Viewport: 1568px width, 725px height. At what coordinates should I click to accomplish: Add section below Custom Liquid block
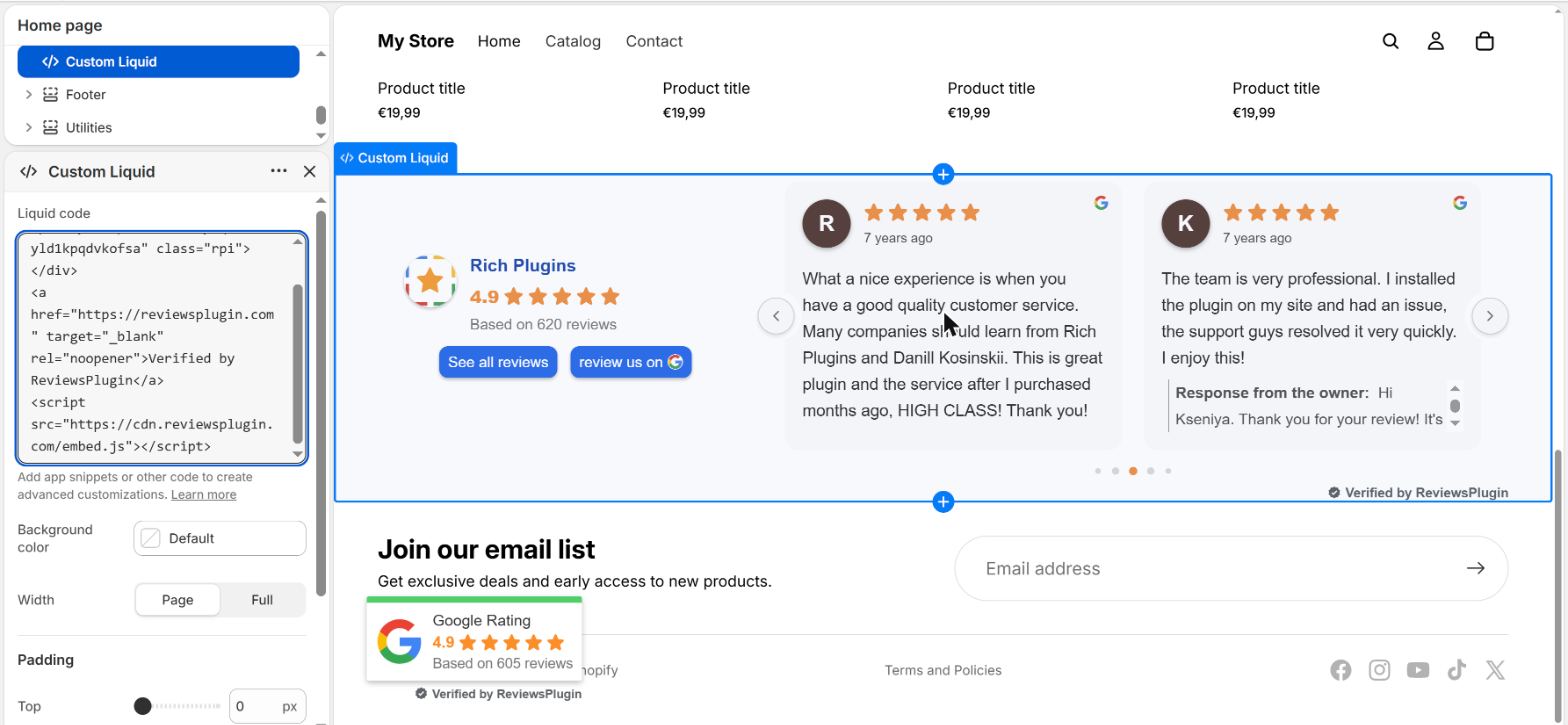[x=943, y=502]
